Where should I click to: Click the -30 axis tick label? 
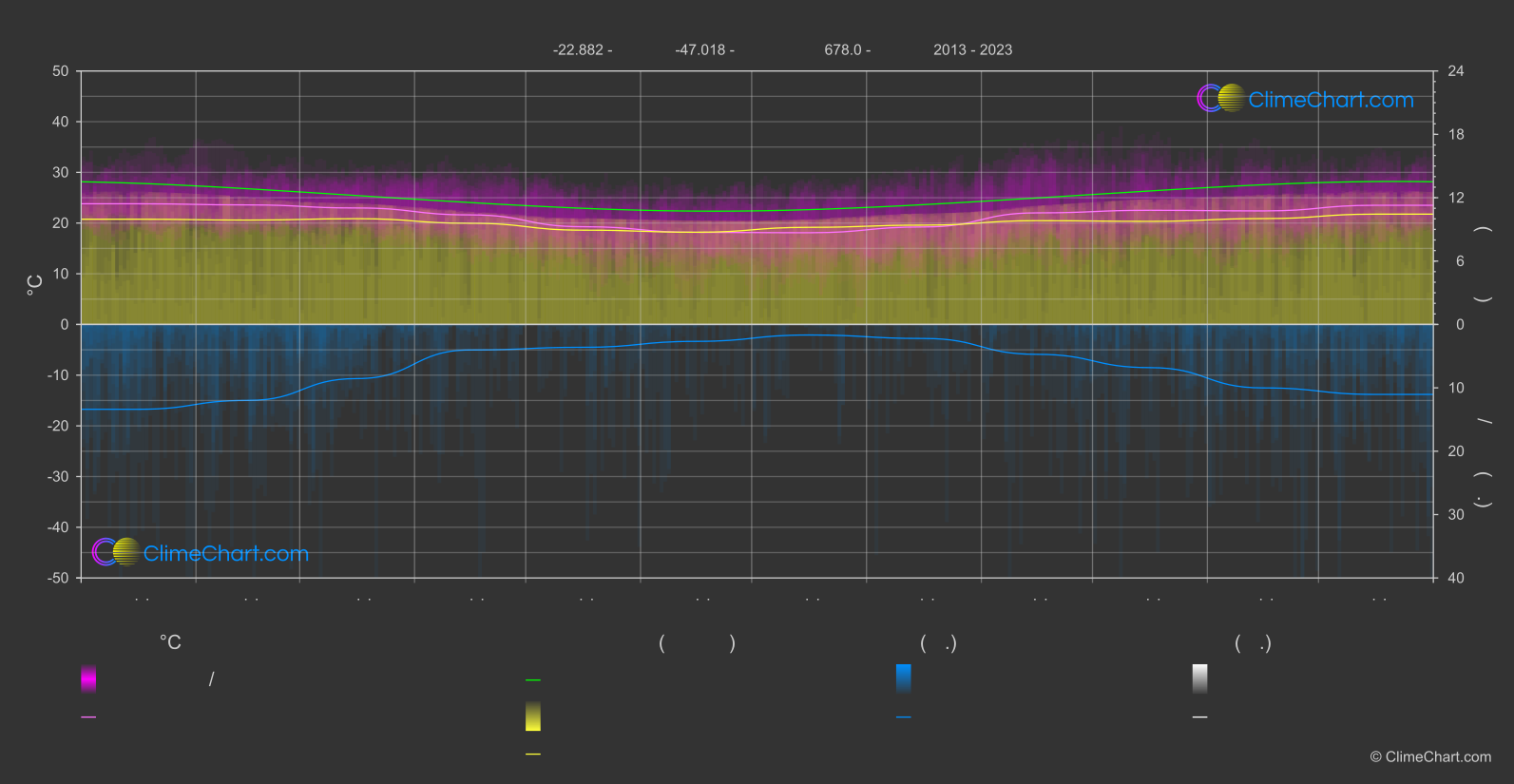coord(58,476)
